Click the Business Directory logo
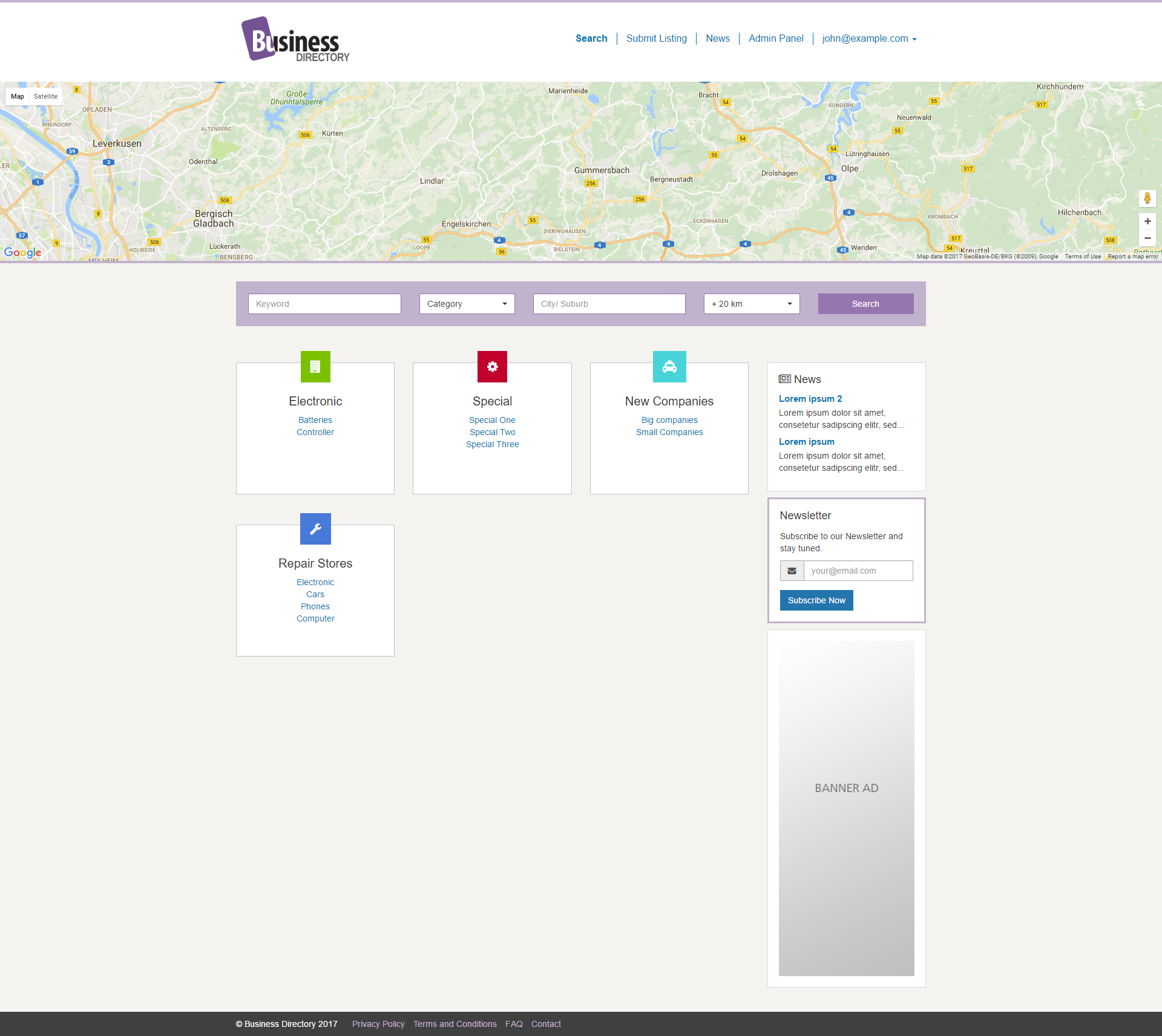The width and height of the screenshot is (1162, 1036). point(295,39)
